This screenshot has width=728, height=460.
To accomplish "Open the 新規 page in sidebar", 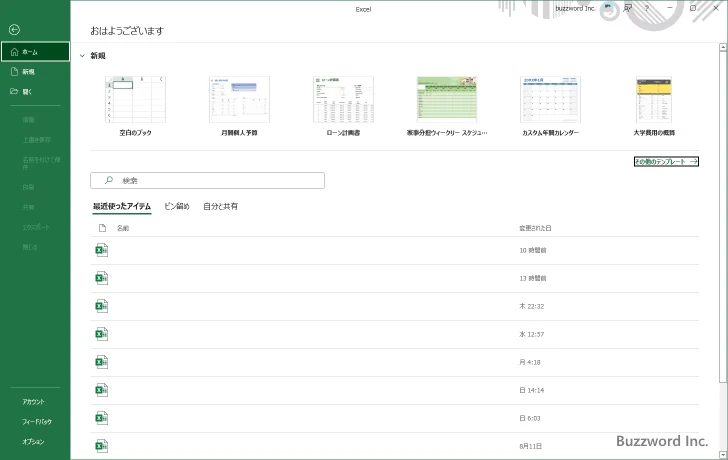I will coord(35,71).
